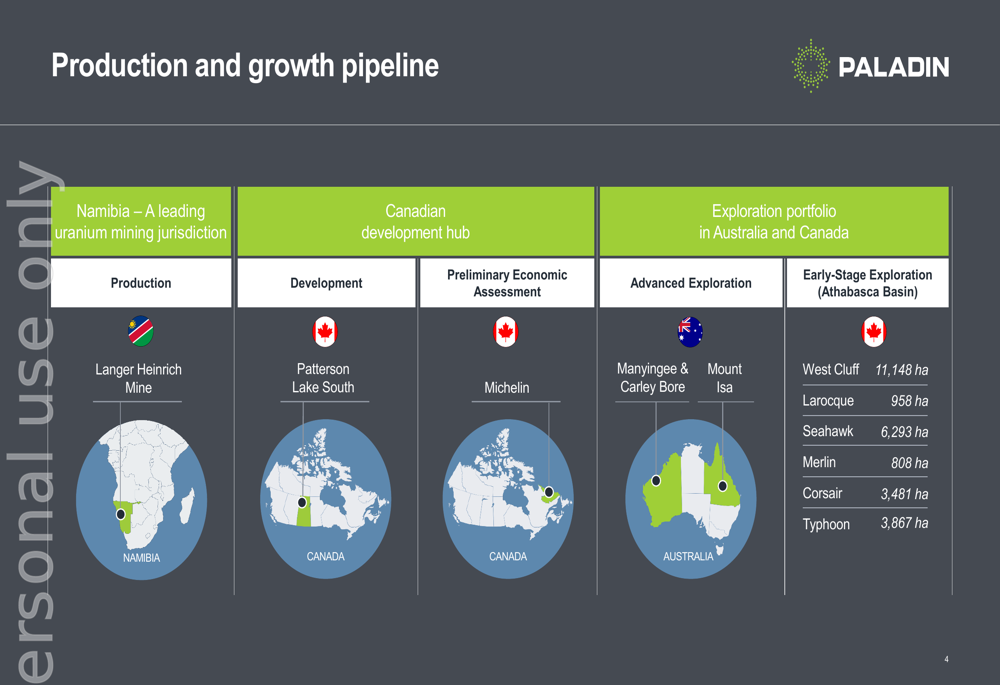The image size is (1000, 685).
Task: Select the 'Typhoon' tenement name
Action: [x=826, y=524]
